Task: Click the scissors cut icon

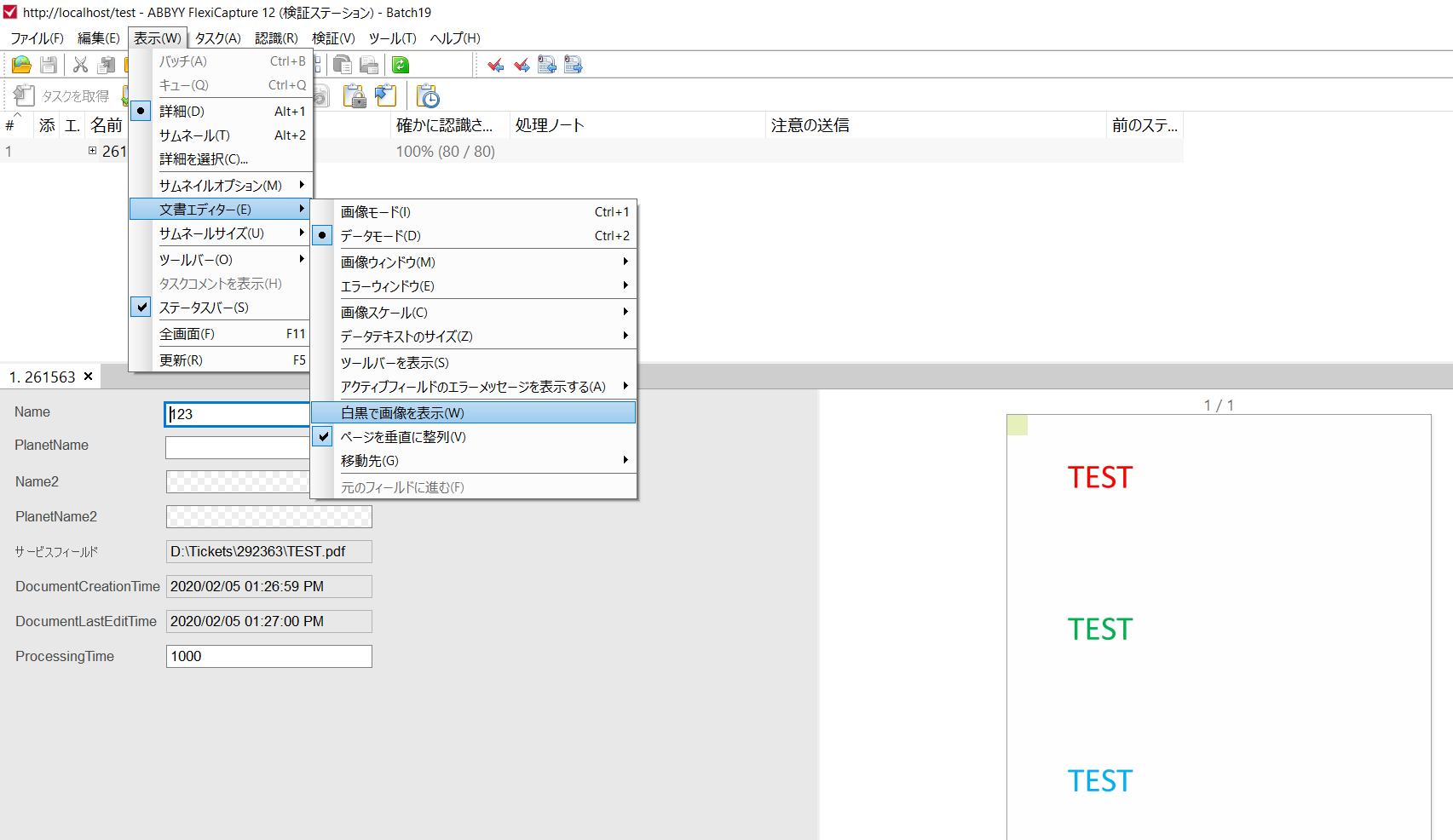Action: point(81,65)
